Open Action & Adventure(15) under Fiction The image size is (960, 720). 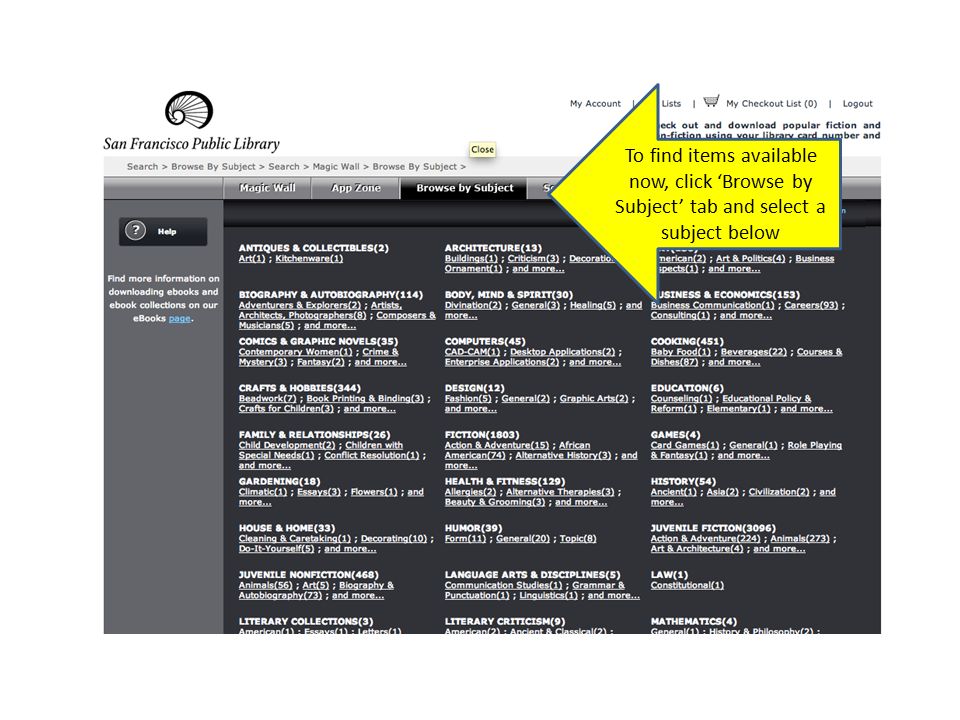pos(497,445)
